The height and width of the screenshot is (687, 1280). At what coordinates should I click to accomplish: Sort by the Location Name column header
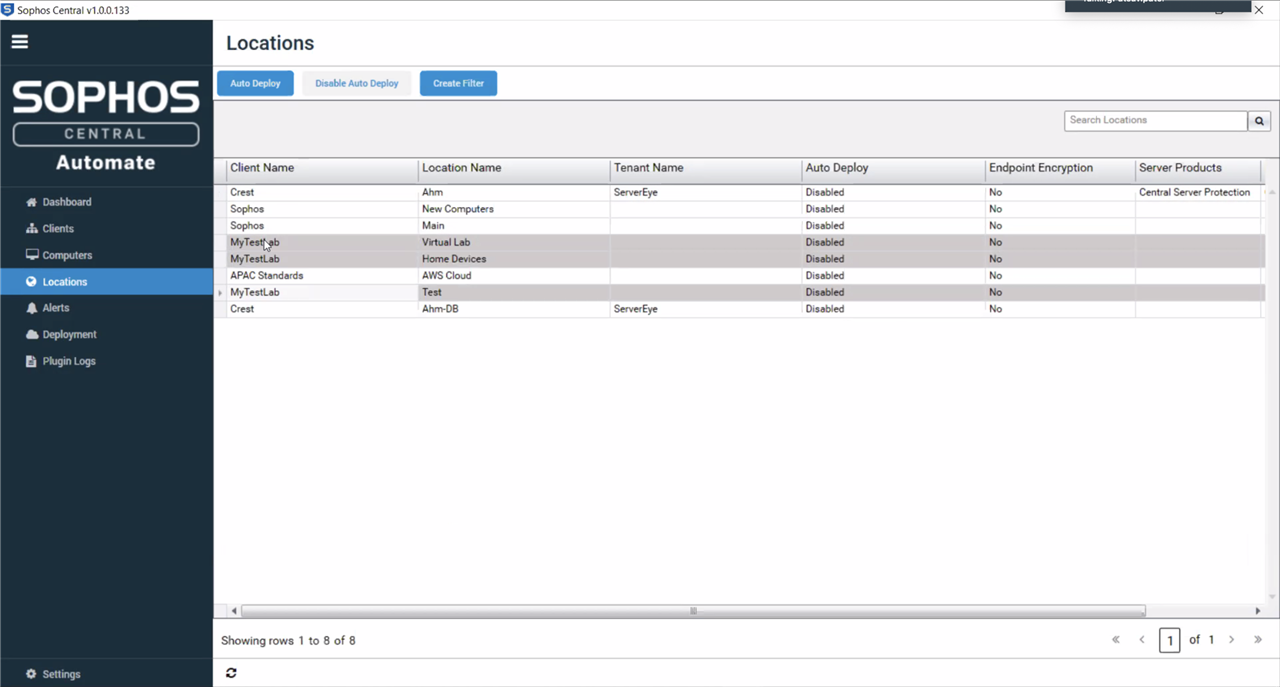pyautogui.click(x=514, y=169)
